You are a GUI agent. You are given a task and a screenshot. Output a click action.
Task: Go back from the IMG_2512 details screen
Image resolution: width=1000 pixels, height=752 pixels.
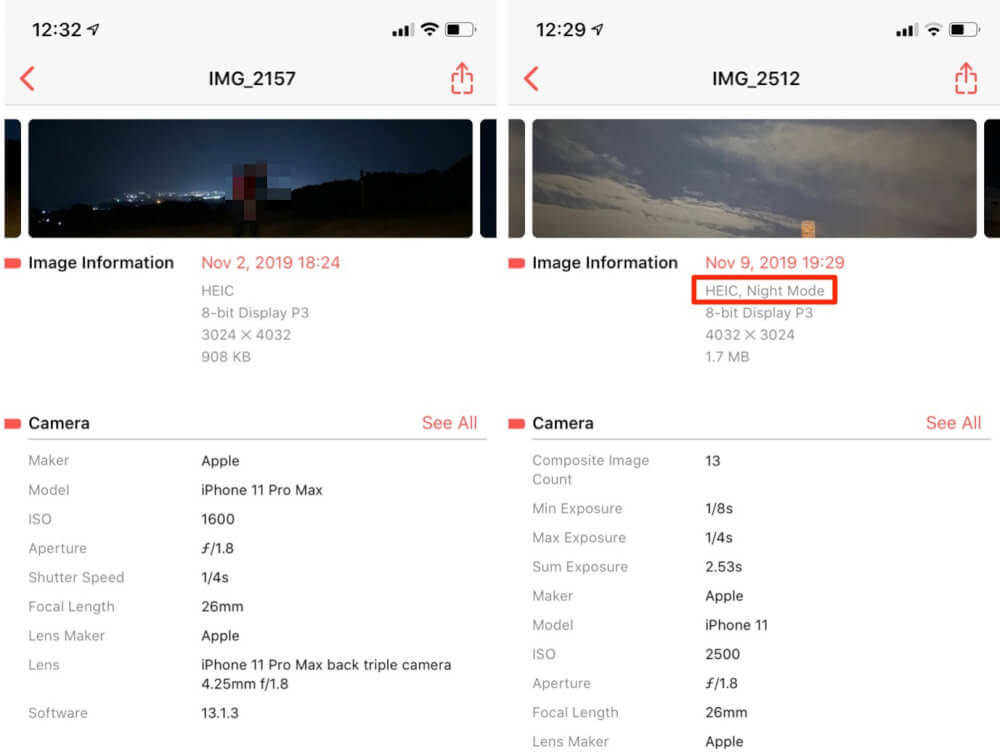(531, 78)
